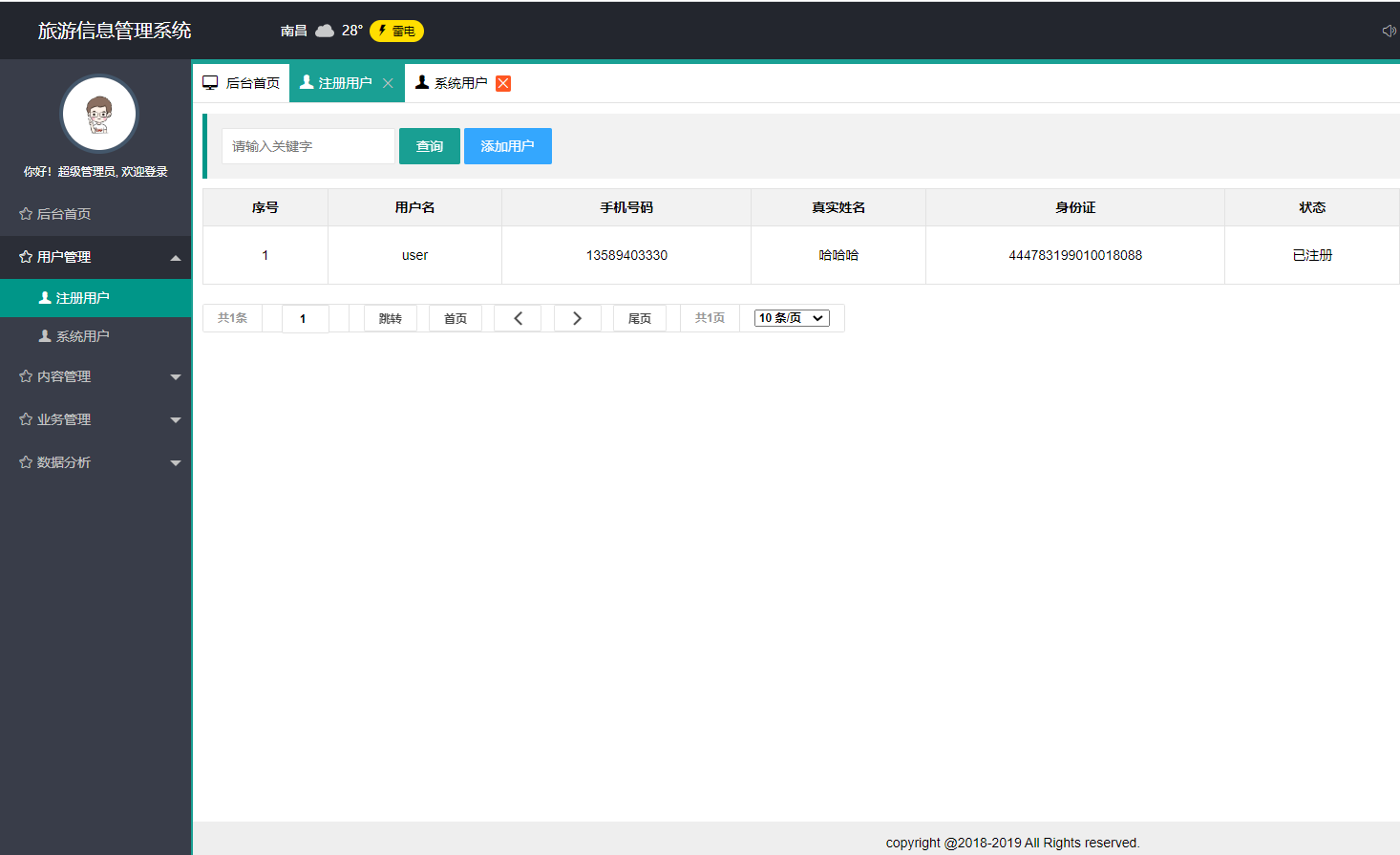This screenshot has height=855, width=1400.
Task: Click phone number 13589403330
Action: (x=626, y=255)
